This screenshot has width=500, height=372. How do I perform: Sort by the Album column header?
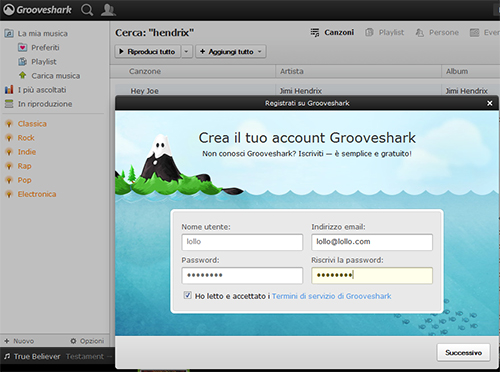[457, 71]
